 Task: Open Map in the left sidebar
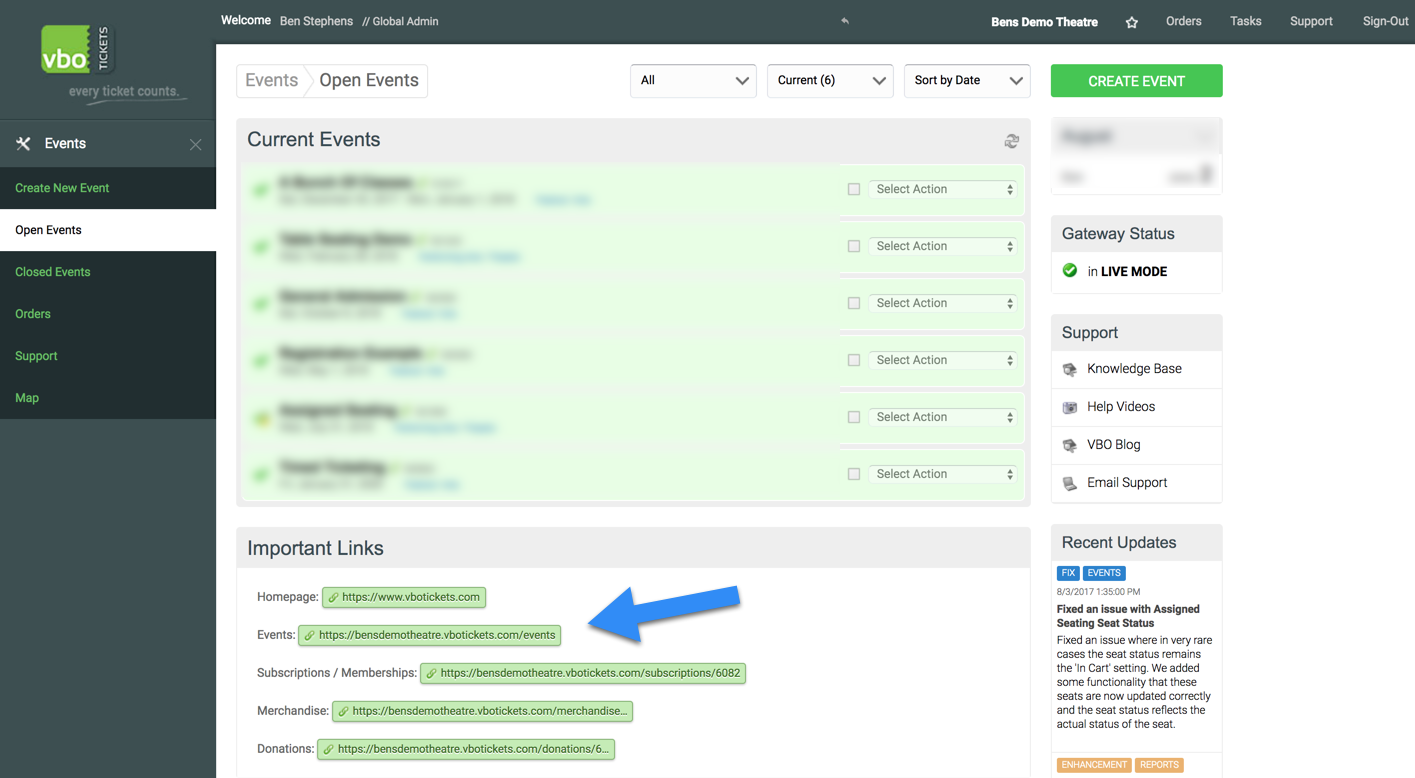point(108,398)
